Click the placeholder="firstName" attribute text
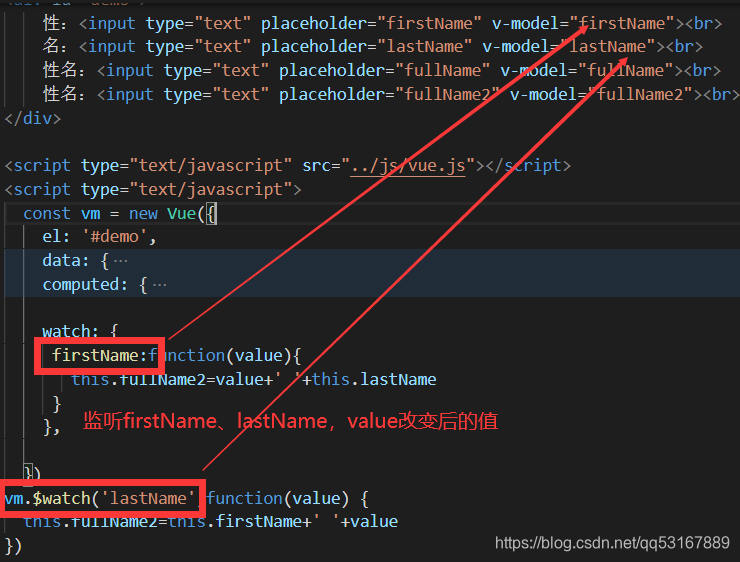740x562 pixels. 371,23
